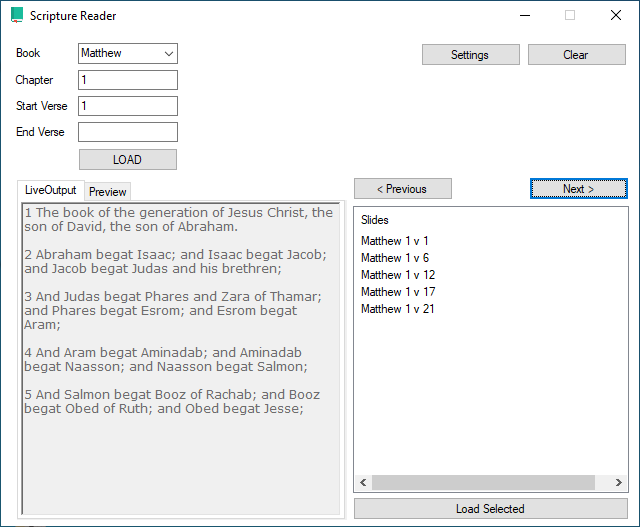640x527 pixels.
Task: Select slide Matthew 1 v 1
Action: tap(395, 241)
